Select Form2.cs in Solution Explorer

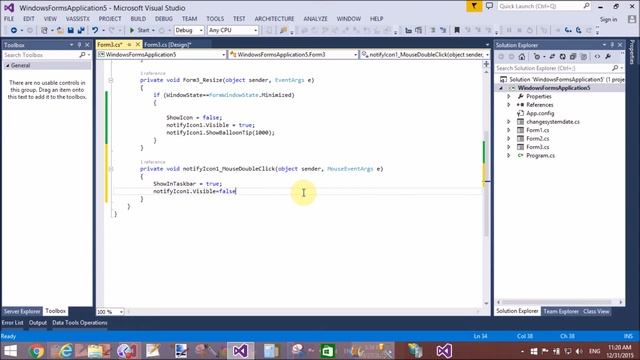click(x=537, y=139)
